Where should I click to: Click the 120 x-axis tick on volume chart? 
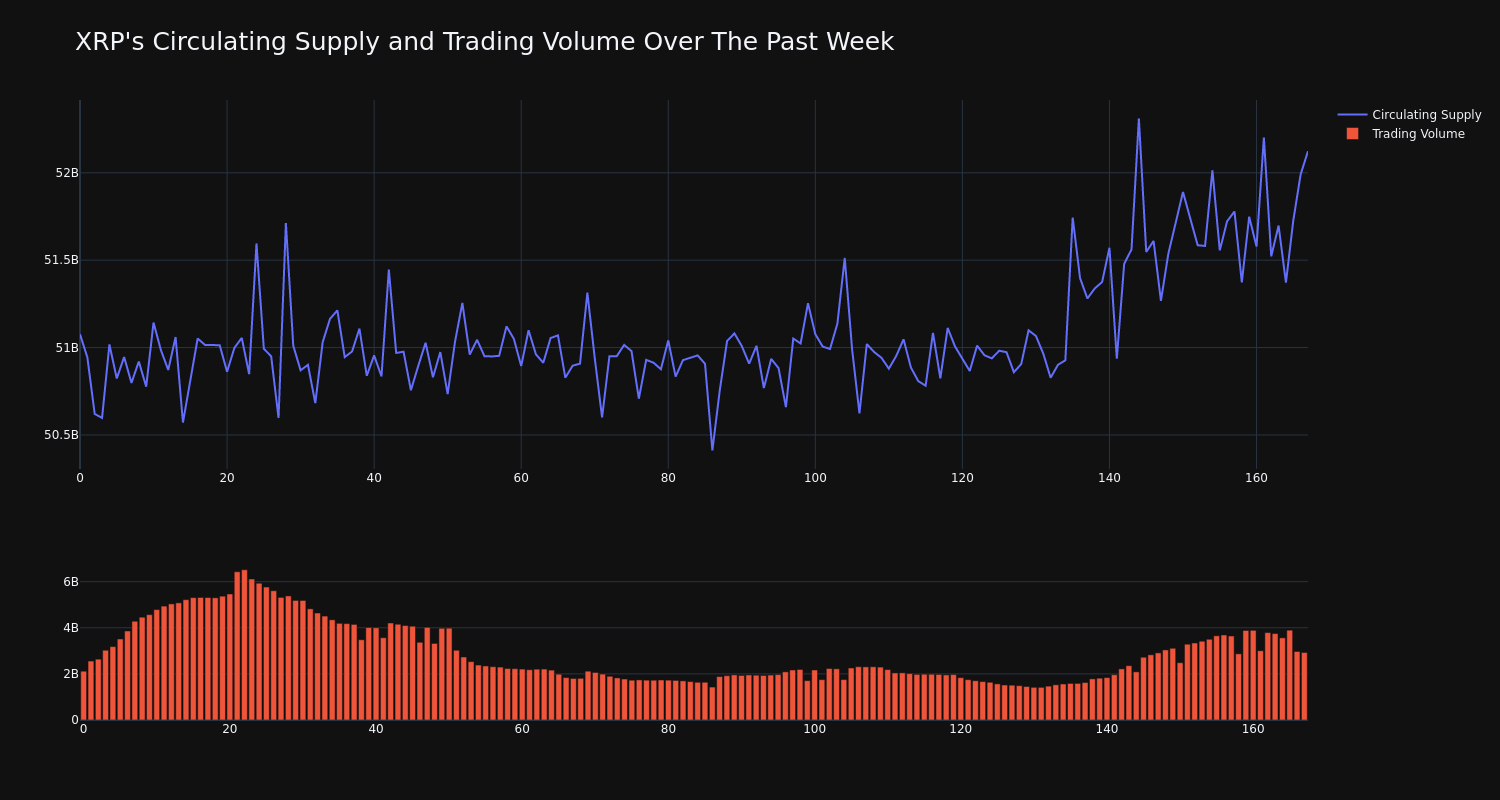(x=961, y=729)
